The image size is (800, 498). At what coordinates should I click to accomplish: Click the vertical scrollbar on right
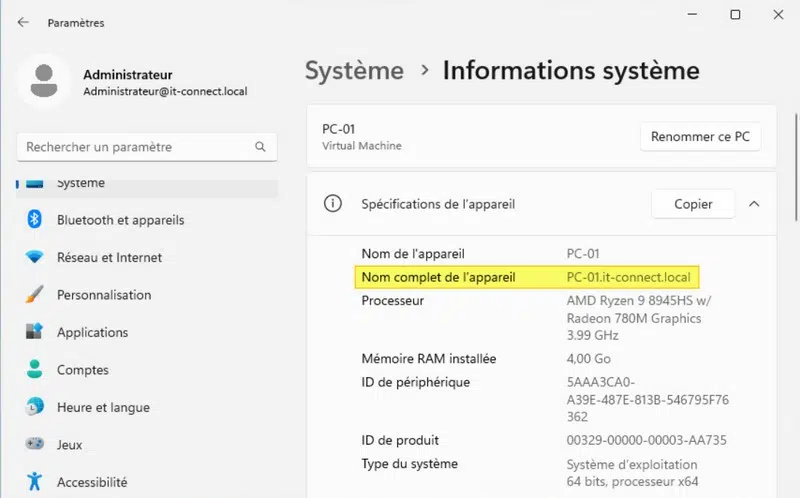pyautogui.click(x=796, y=167)
